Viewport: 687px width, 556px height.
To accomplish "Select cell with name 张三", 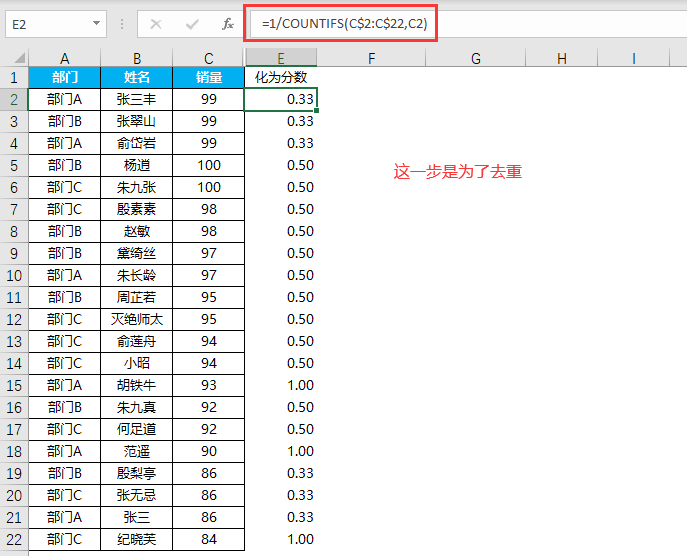I will point(137,517).
